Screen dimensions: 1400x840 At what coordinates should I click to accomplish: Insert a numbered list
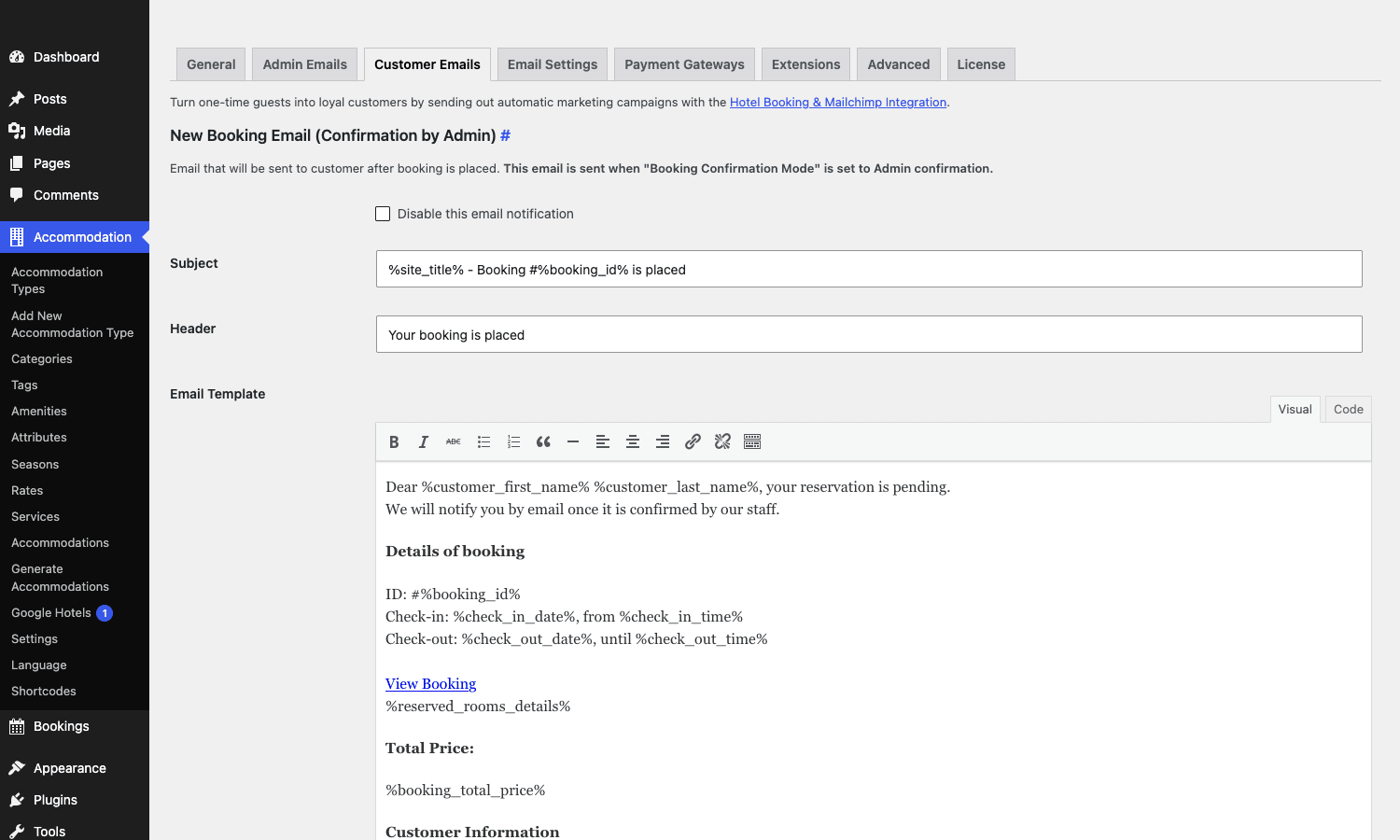(513, 442)
